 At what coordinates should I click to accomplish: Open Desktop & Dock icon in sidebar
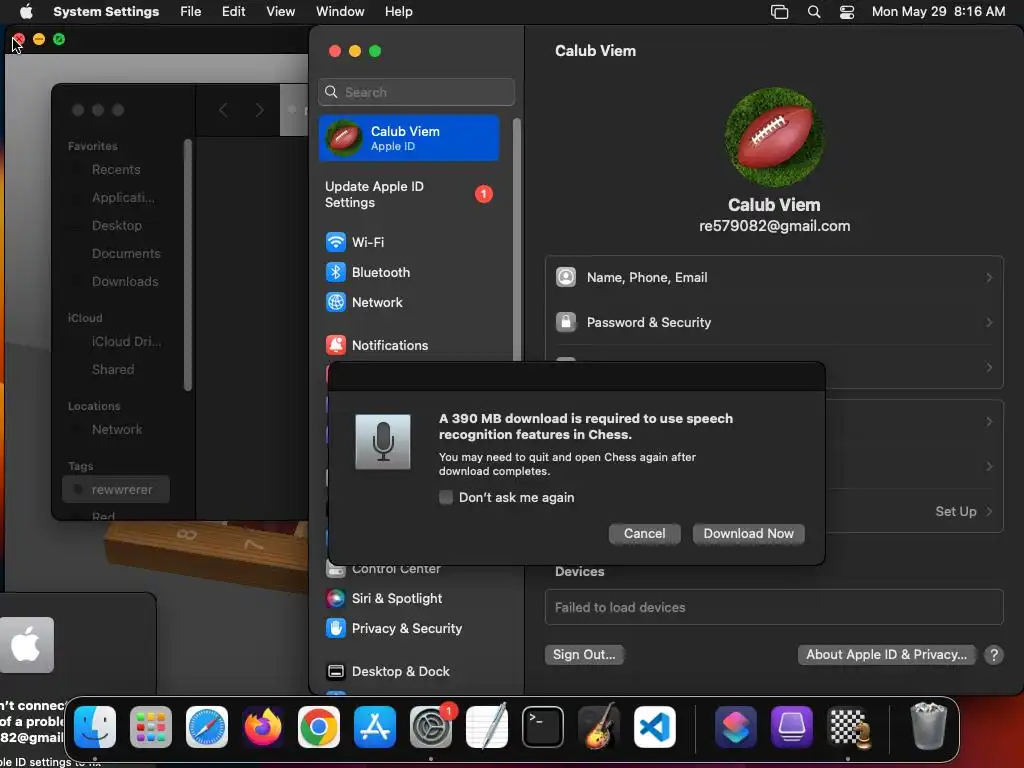point(336,671)
